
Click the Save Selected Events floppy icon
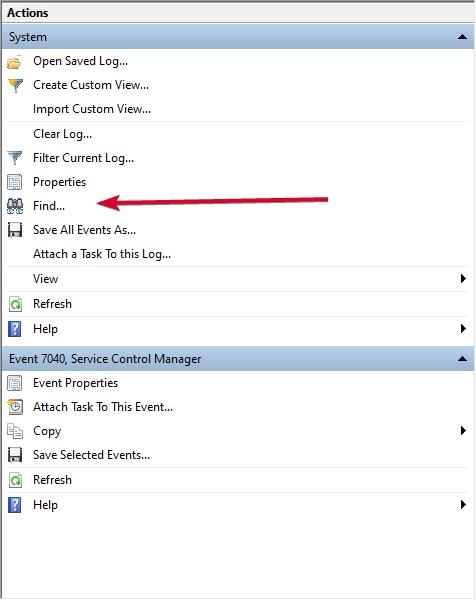(15, 455)
